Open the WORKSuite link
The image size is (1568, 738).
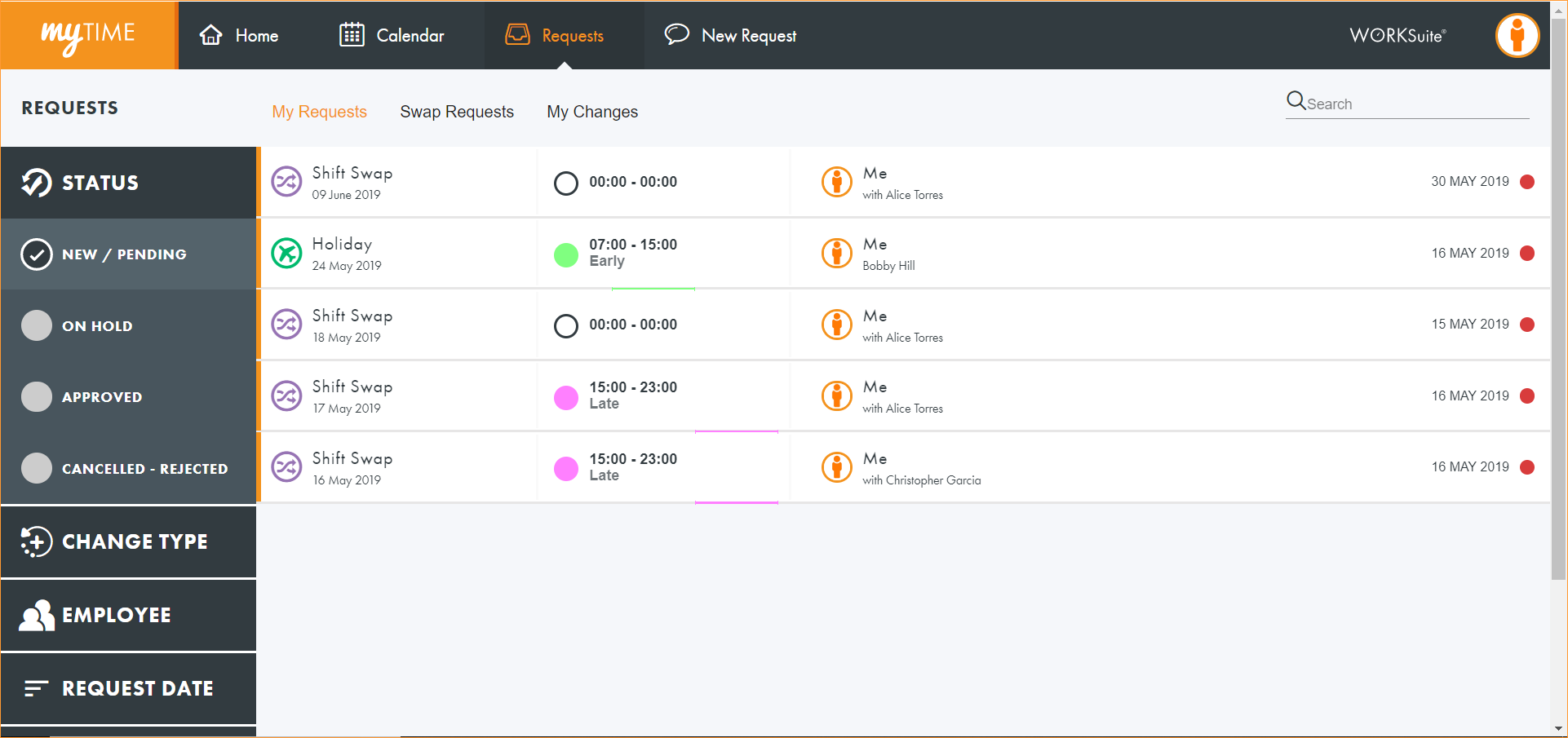[1397, 35]
